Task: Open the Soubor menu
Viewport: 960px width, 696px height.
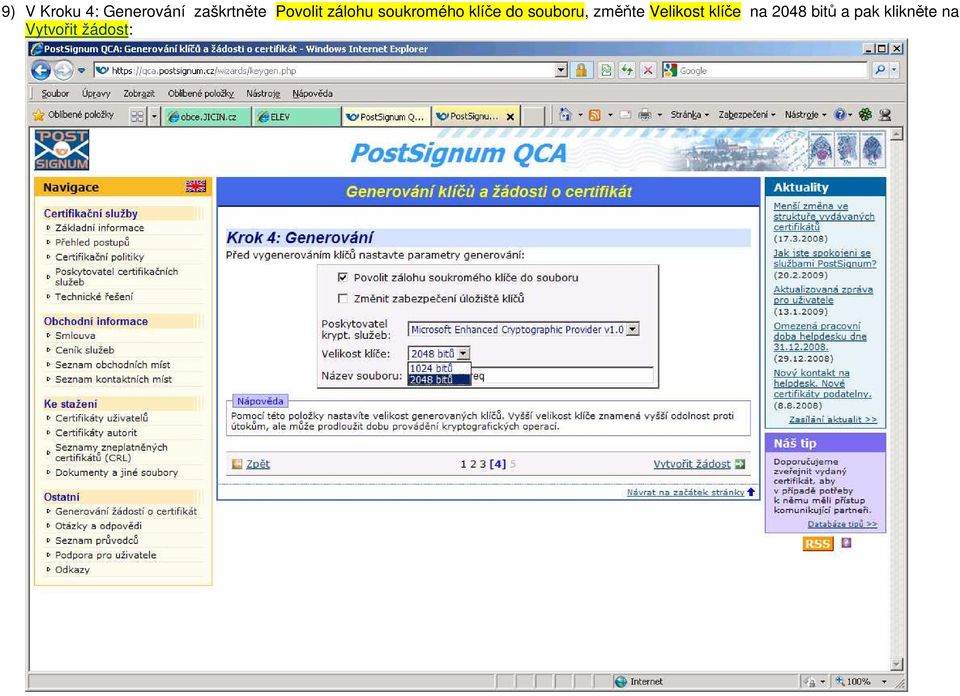Action: point(54,94)
